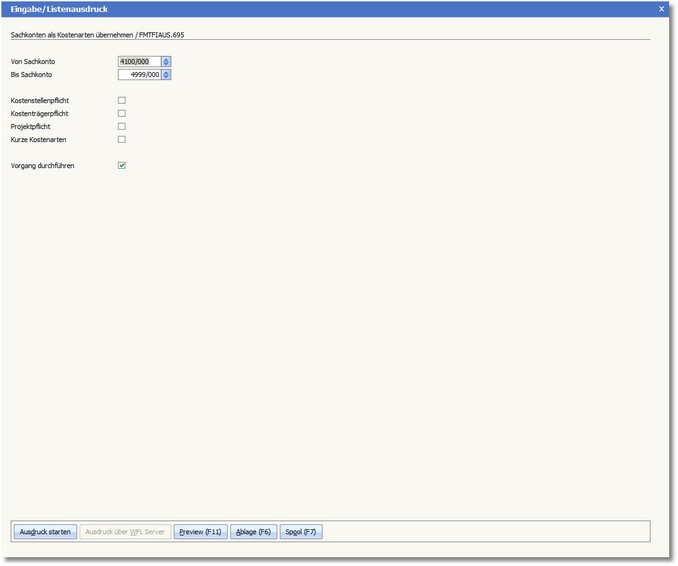This screenshot has height=566, width=678.
Task: Focus the Bis Sachkonto input field
Action: click(139, 74)
